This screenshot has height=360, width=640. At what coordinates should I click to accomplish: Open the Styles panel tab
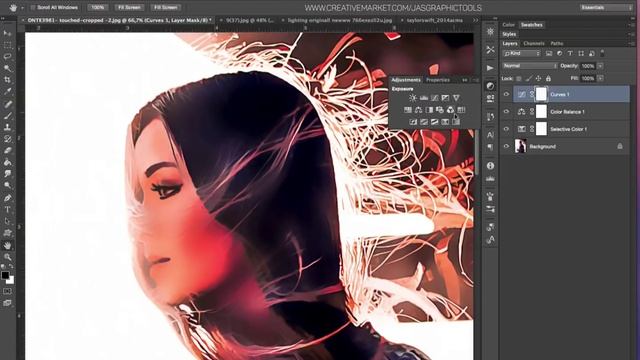(509, 34)
